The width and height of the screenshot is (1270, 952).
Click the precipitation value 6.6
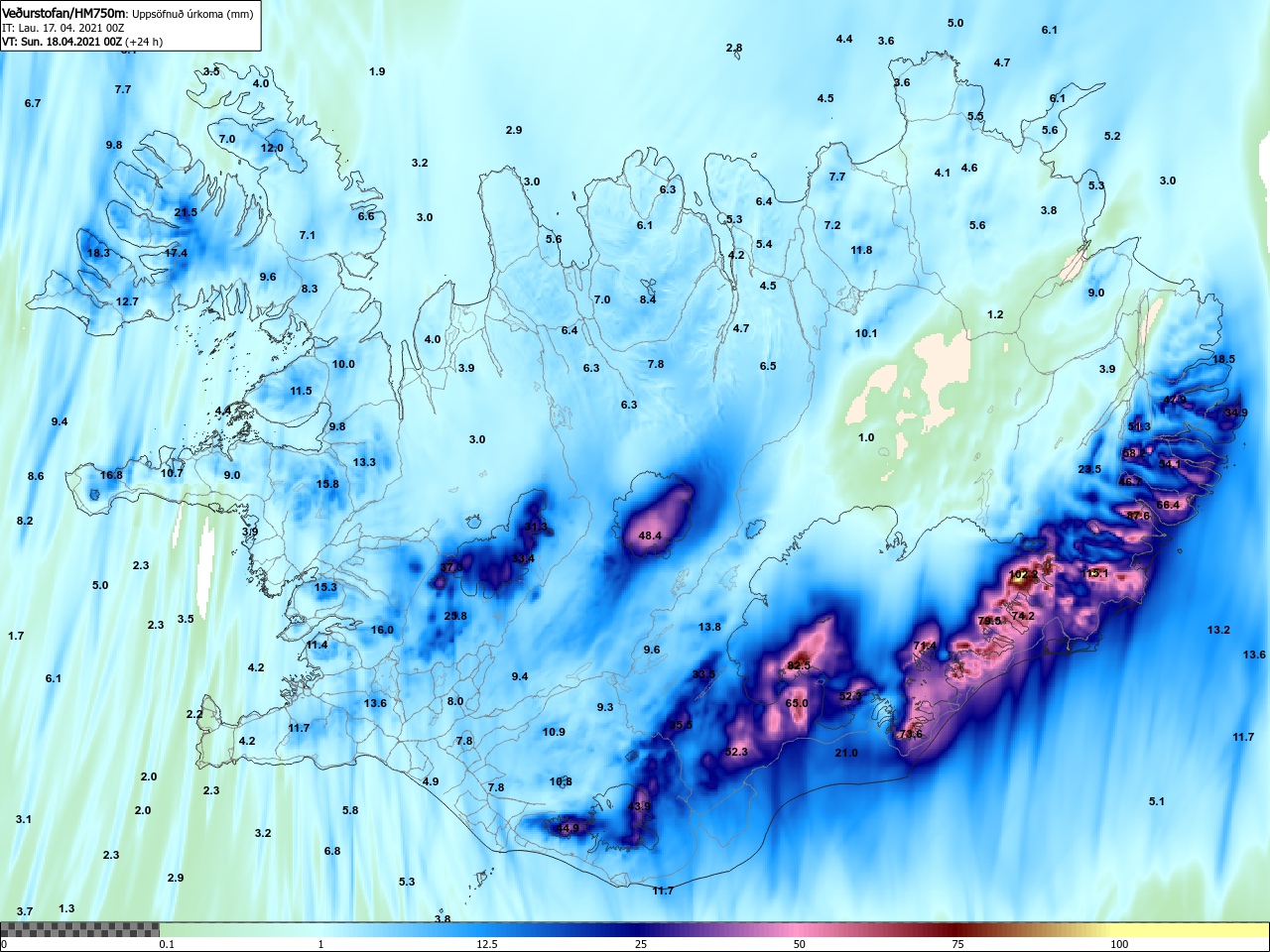[x=366, y=216]
